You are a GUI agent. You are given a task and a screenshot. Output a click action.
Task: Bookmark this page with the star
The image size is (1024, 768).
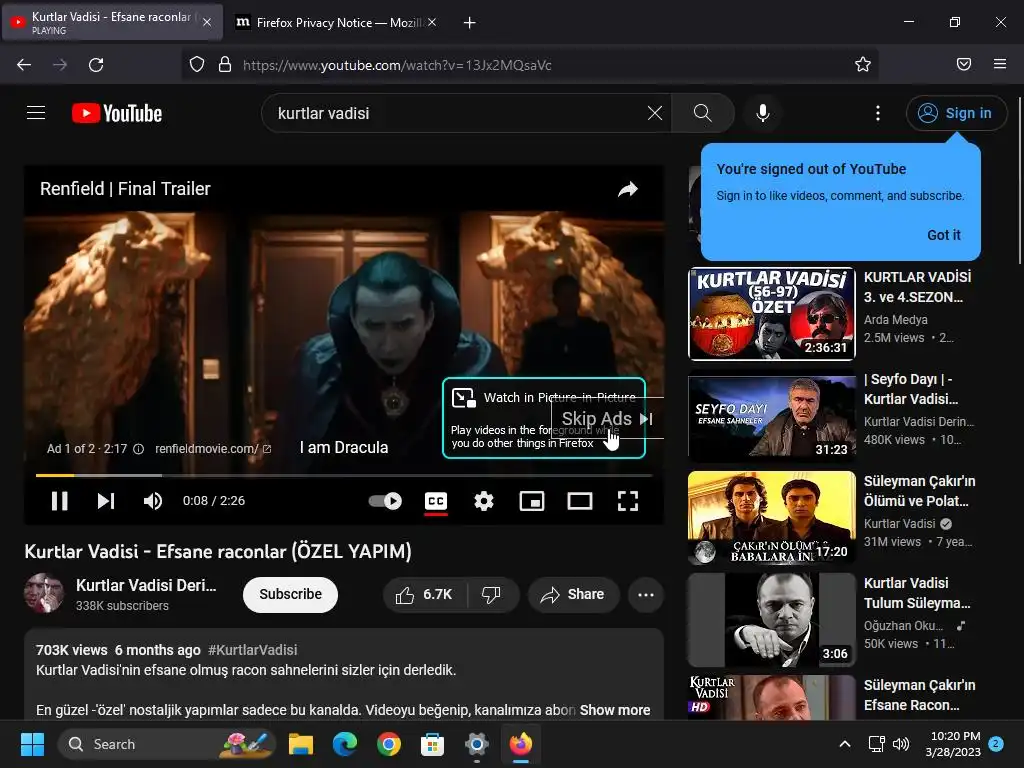click(x=863, y=65)
